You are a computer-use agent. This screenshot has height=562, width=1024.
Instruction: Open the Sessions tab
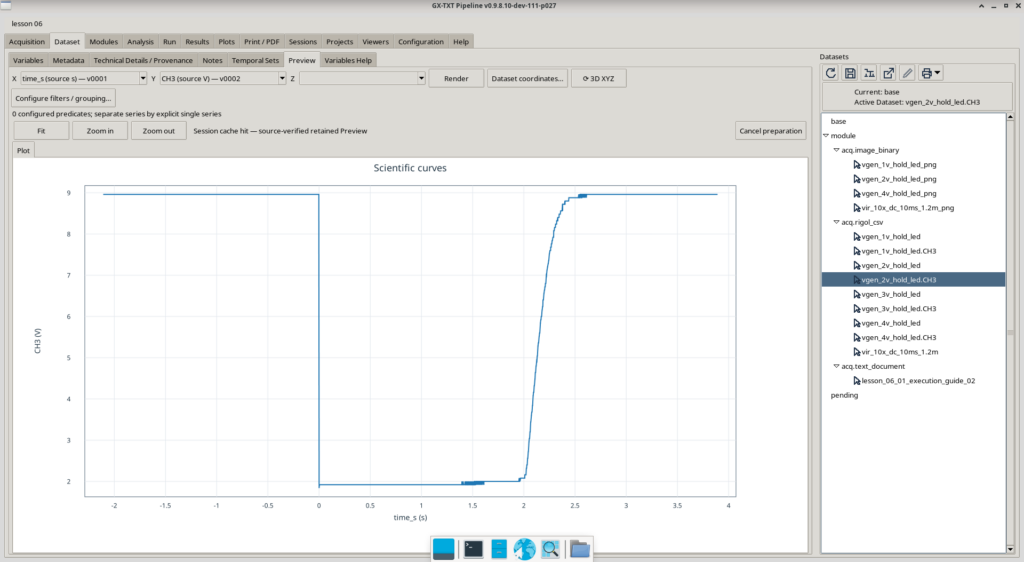point(303,42)
